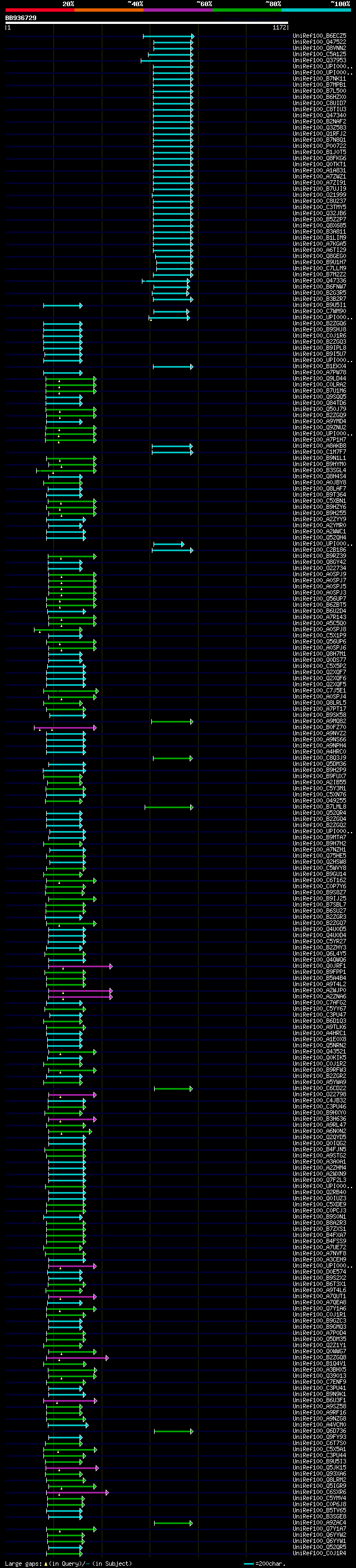
Task: Click the purple ~60% identity legend segment
Action: click(177, 11)
